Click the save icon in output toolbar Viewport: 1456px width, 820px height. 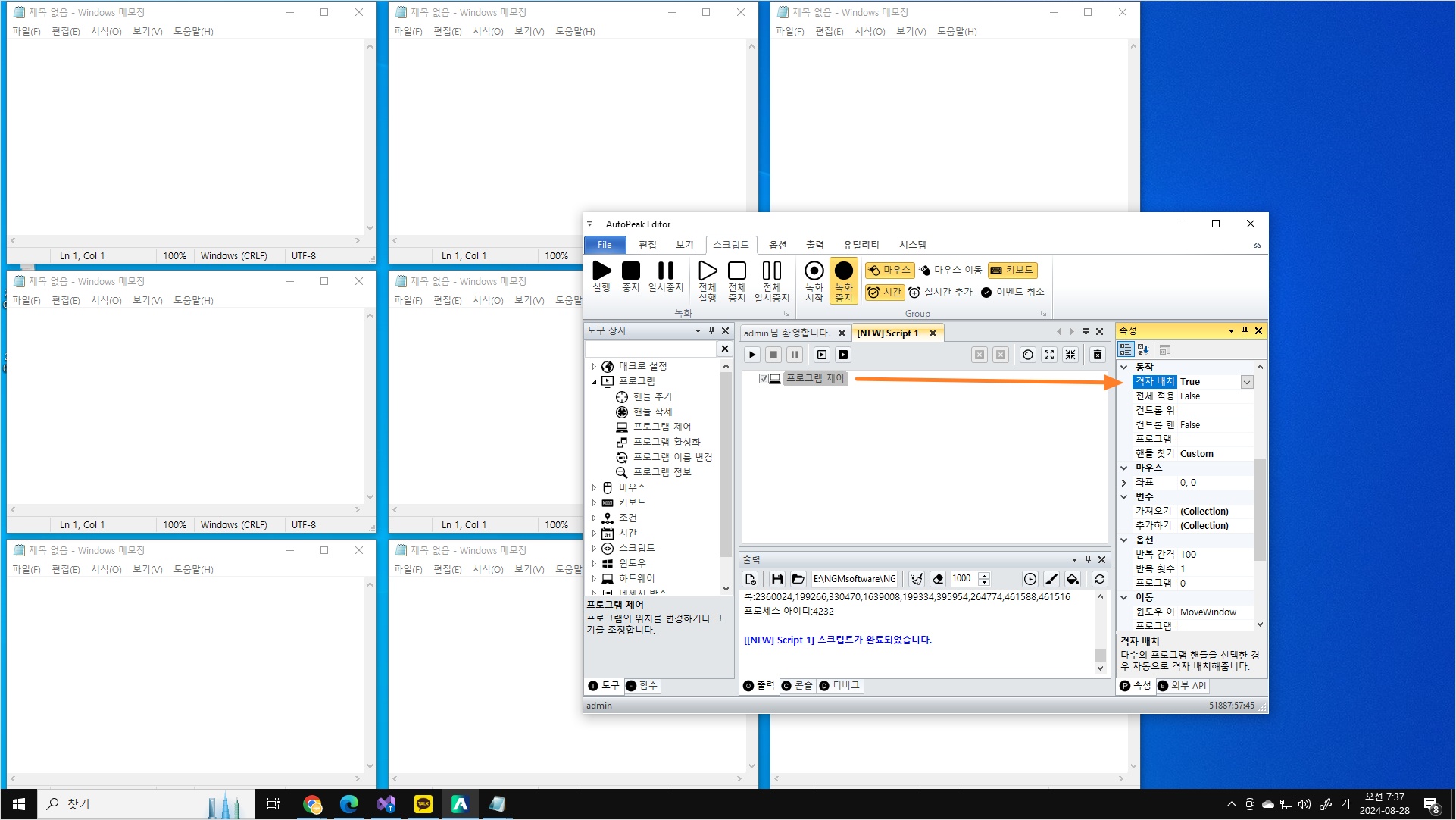click(x=776, y=579)
